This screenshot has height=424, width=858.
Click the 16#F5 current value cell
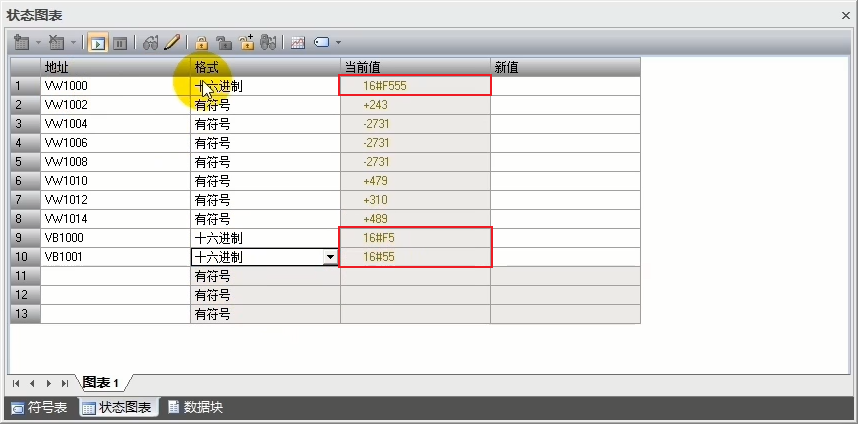click(415, 238)
